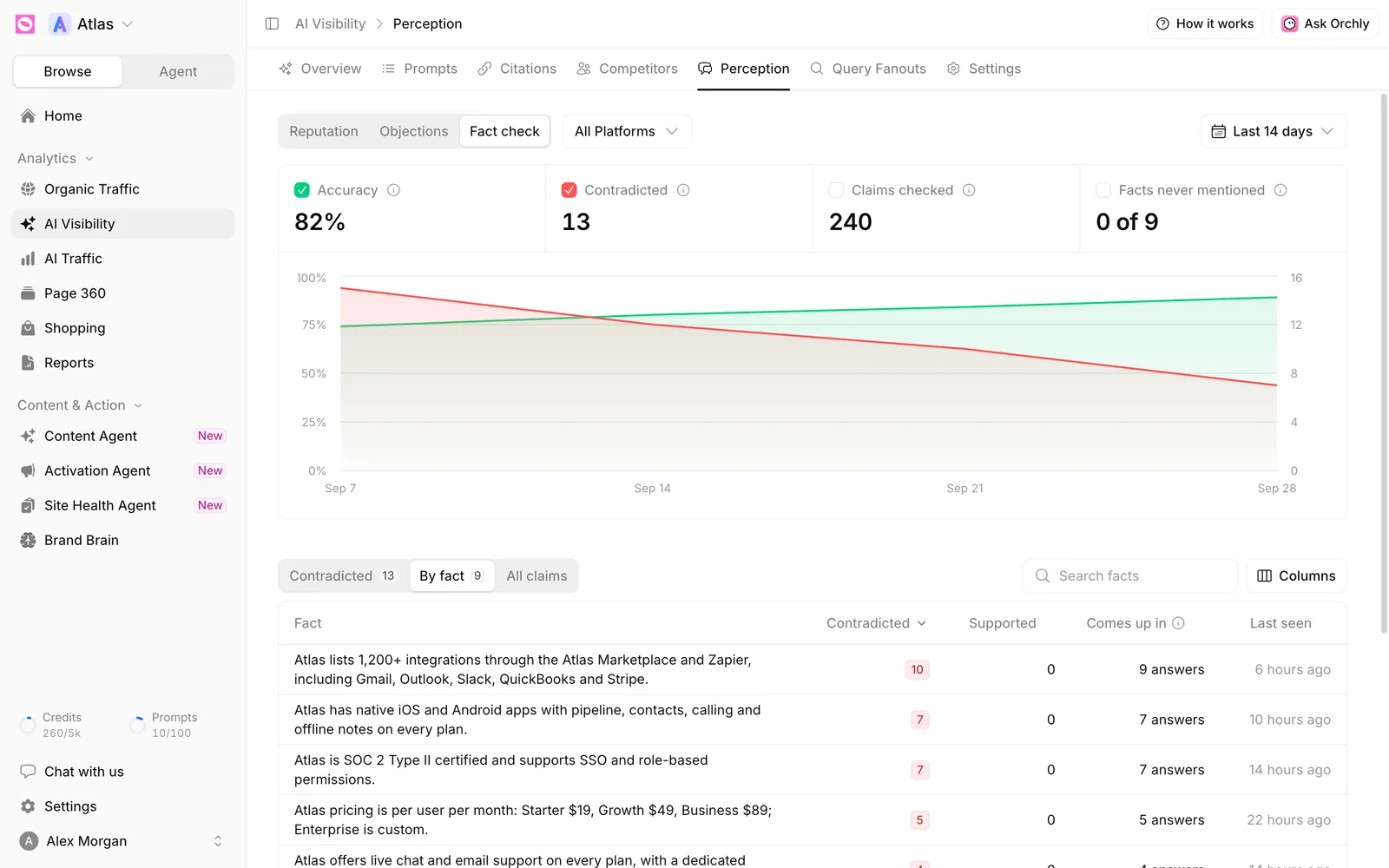Click the page vertical scrollbar

click(x=1384, y=365)
